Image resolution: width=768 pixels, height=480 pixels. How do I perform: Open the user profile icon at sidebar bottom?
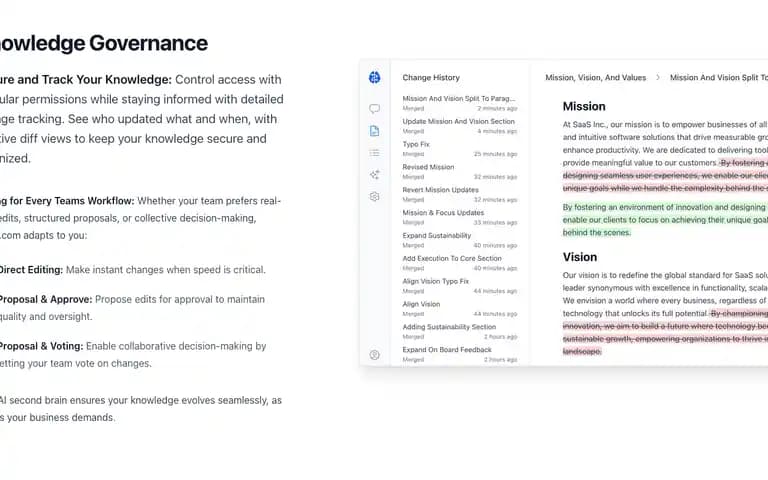pos(374,355)
